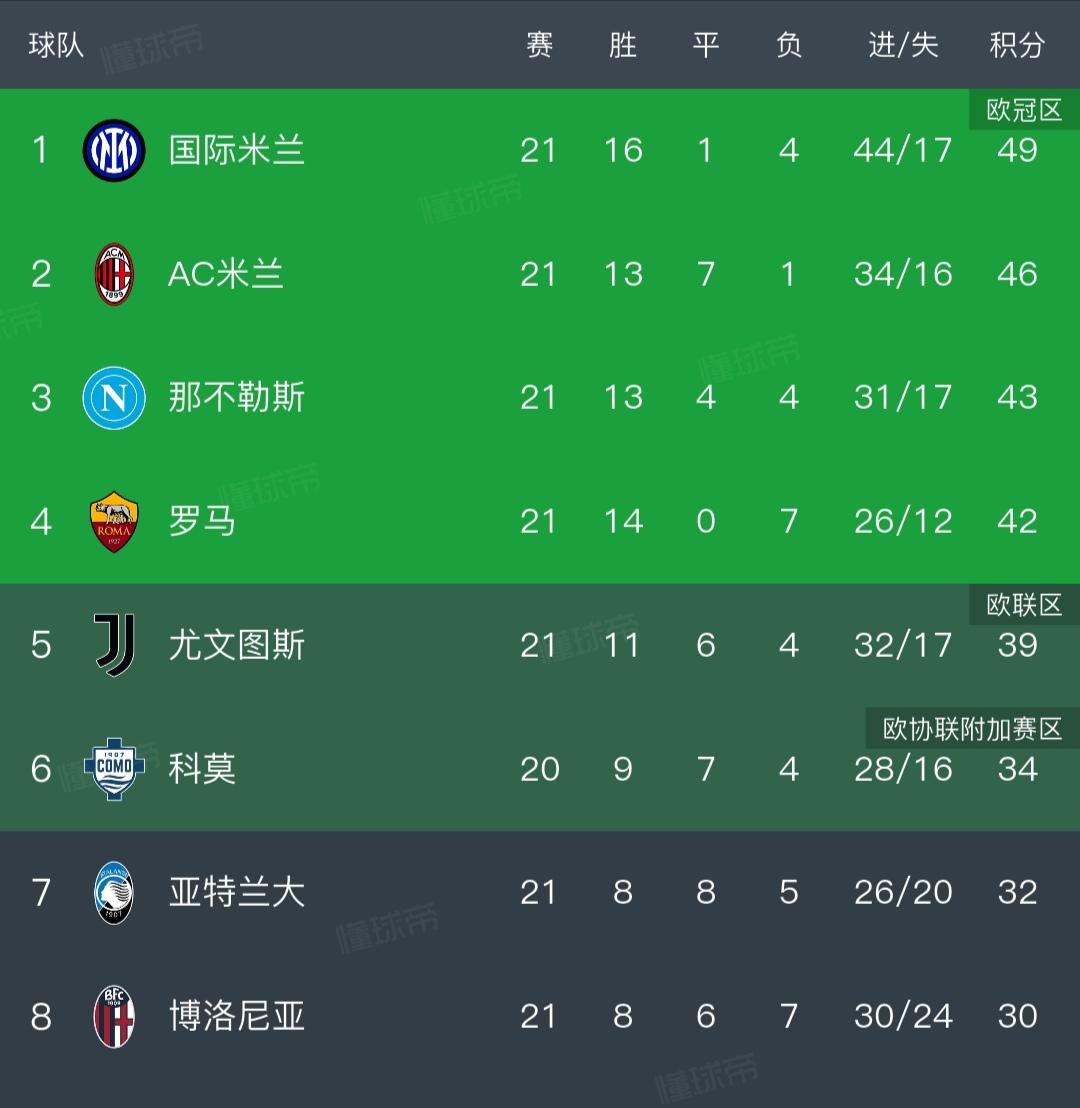Select the row for 那不勒斯
This screenshot has height=1108, width=1080.
point(540,397)
